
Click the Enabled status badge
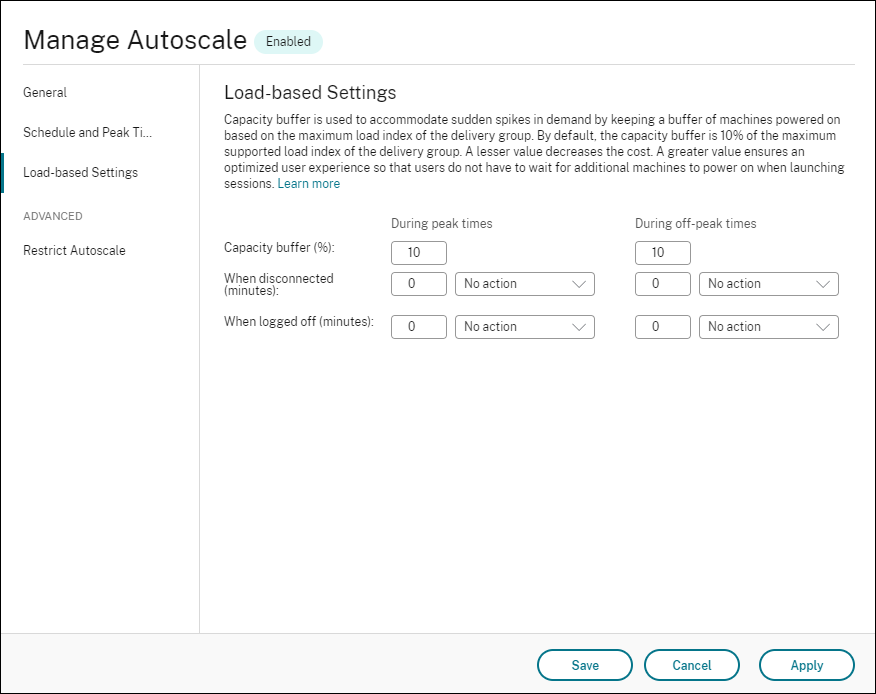(288, 41)
